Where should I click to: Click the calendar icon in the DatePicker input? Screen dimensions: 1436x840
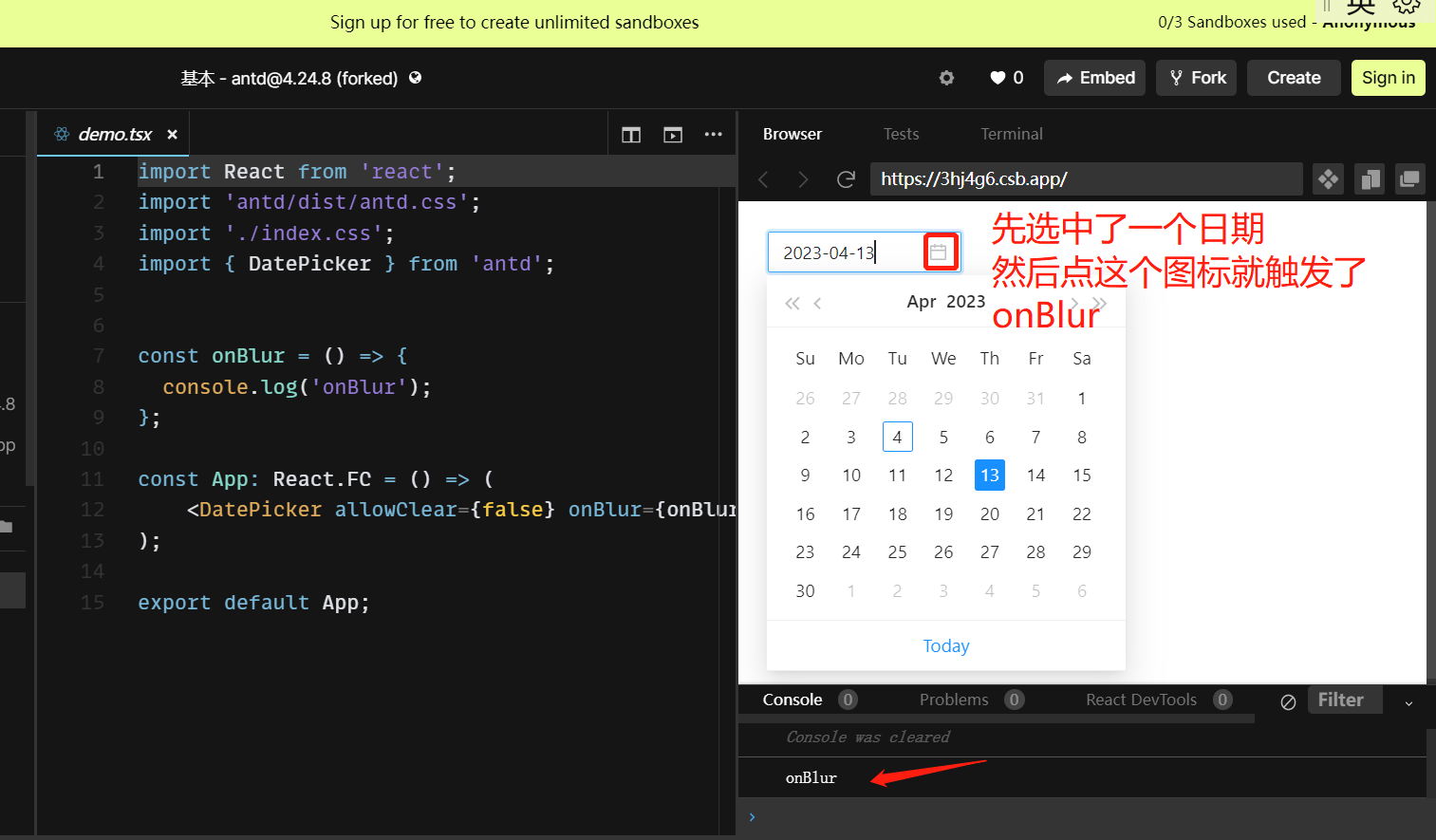click(940, 251)
